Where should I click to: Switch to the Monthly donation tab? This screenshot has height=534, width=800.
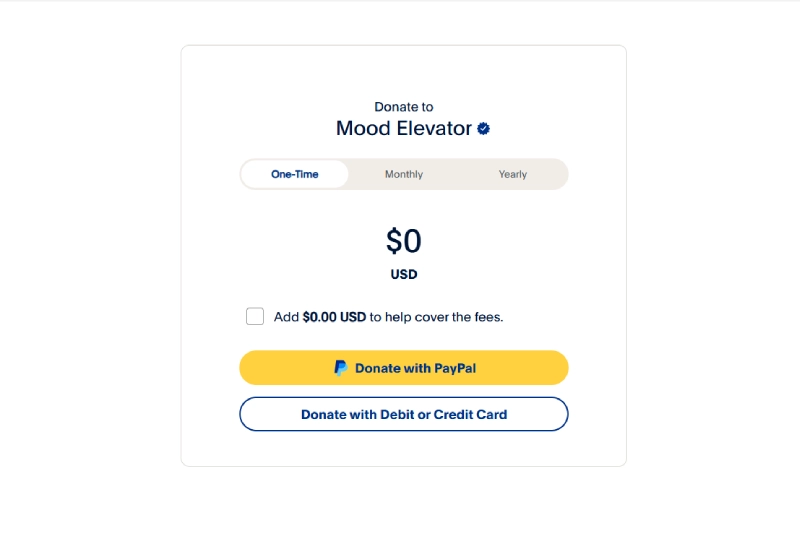point(404,174)
